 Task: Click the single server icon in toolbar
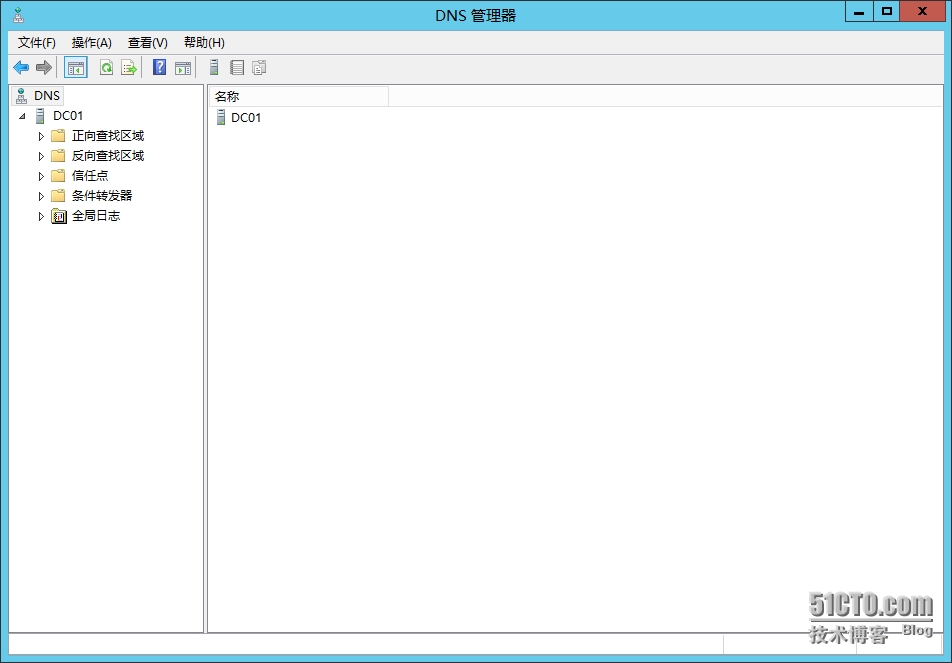tap(214, 68)
